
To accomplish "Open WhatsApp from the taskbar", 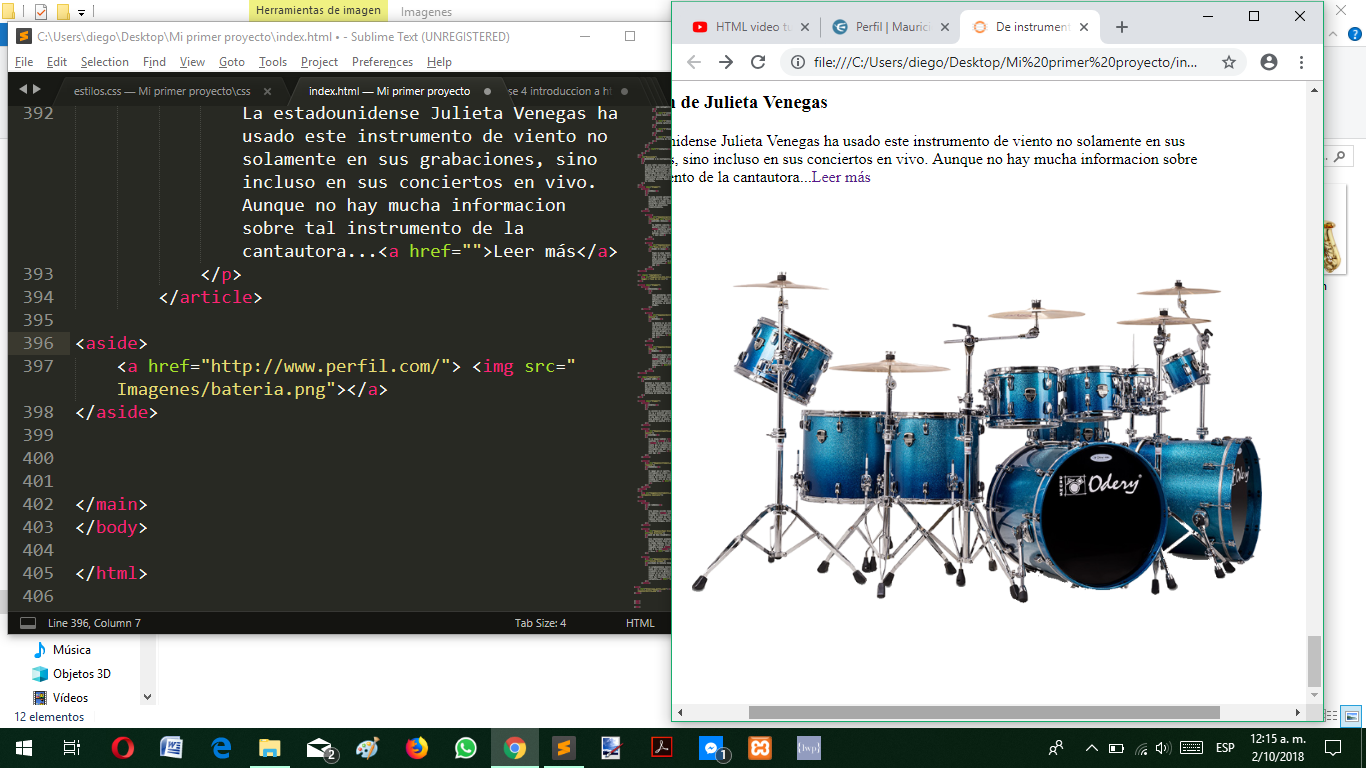I will click(x=466, y=748).
